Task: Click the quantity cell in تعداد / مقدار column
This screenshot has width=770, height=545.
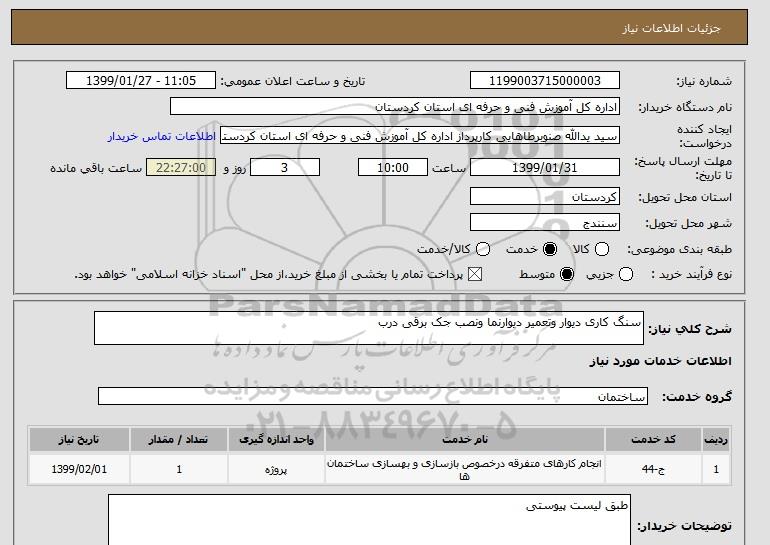Action: 179,469
